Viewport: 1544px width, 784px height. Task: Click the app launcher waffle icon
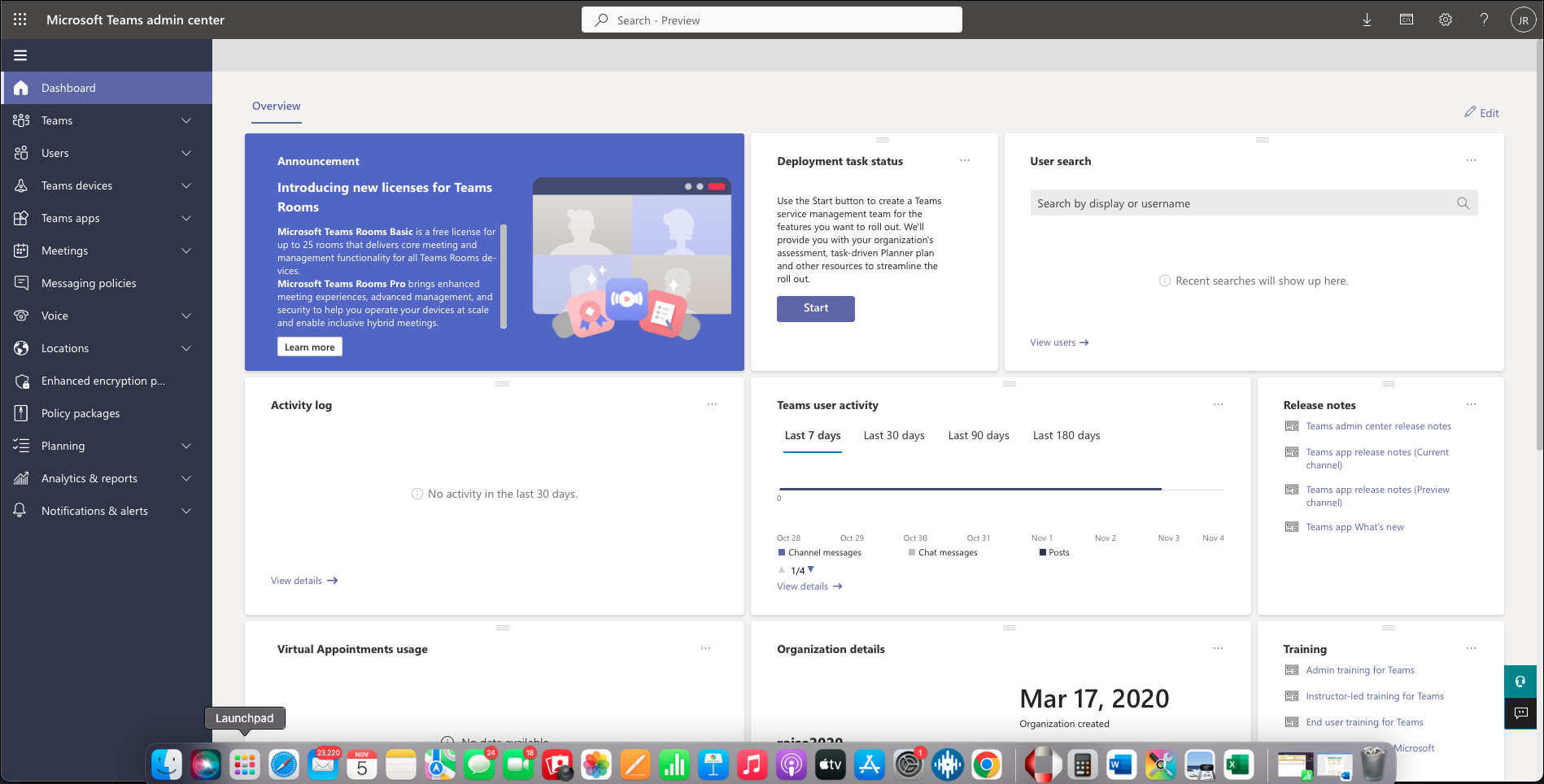tap(20, 20)
